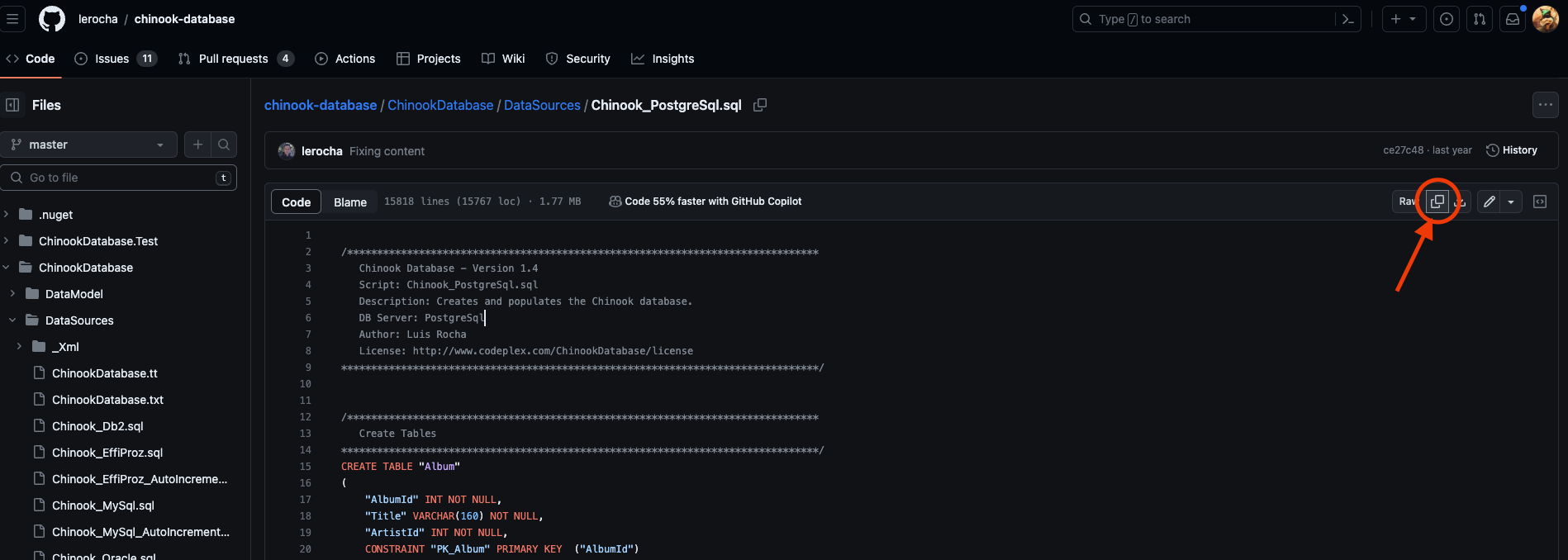Open the master branch dropdown
Screen dimensions: 1568x560
point(89,145)
